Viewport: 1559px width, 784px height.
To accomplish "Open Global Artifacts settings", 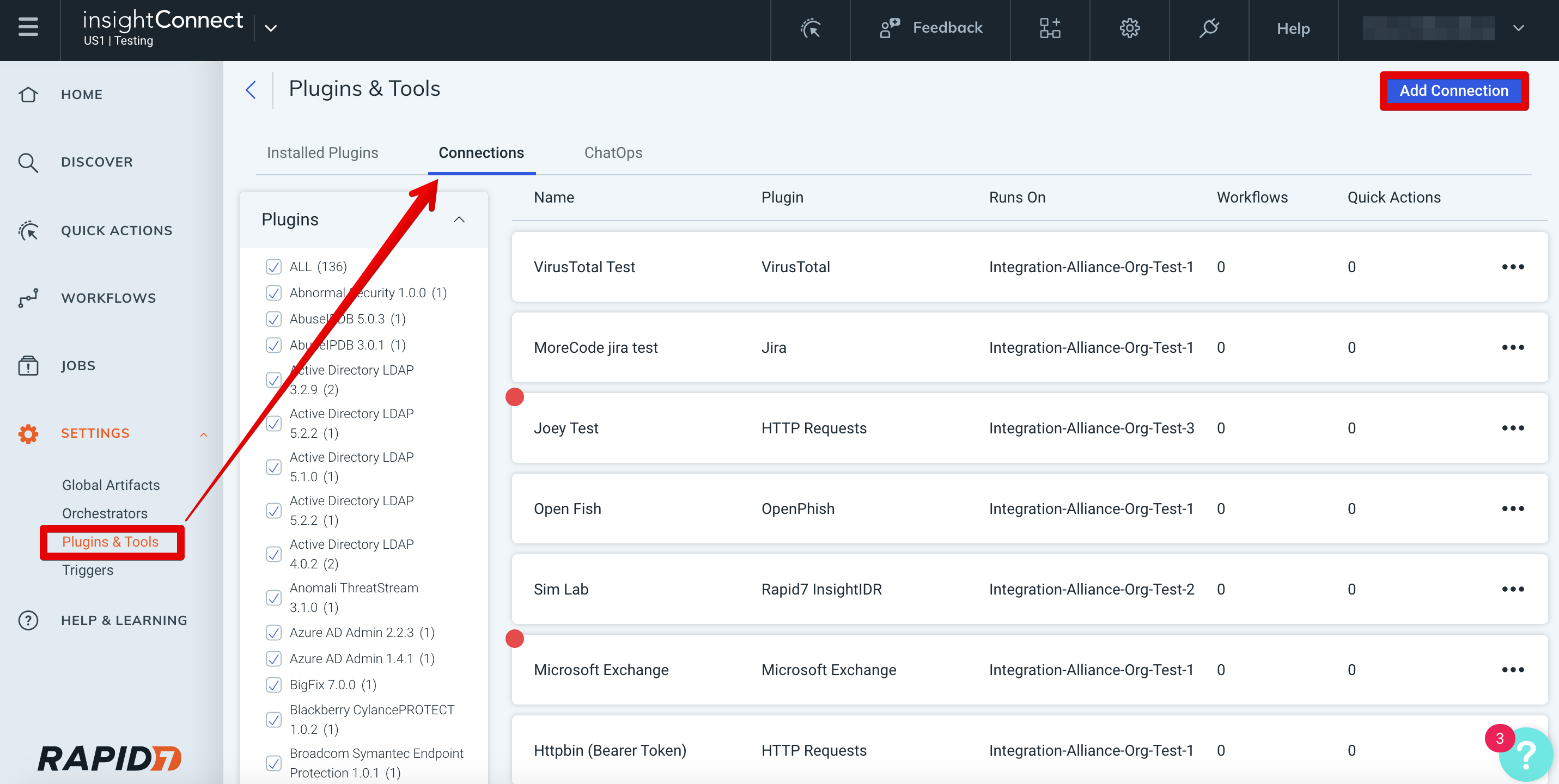I will (111, 485).
